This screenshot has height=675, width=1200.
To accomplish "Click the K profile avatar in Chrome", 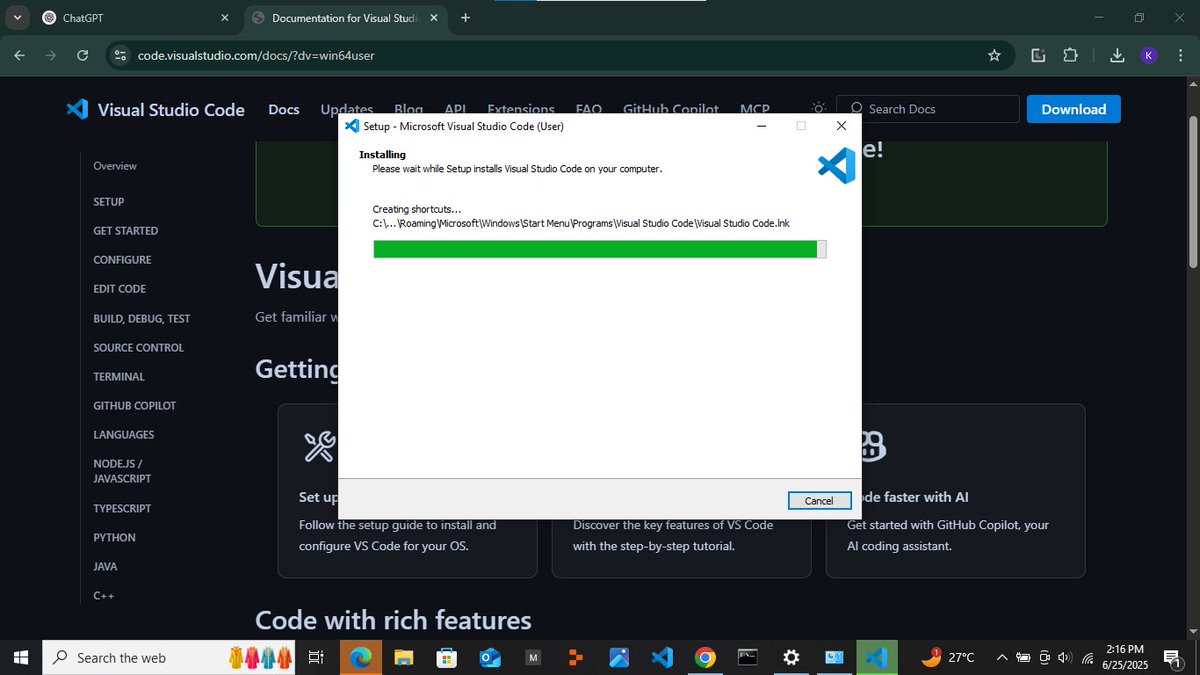I will pos(1148,56).
